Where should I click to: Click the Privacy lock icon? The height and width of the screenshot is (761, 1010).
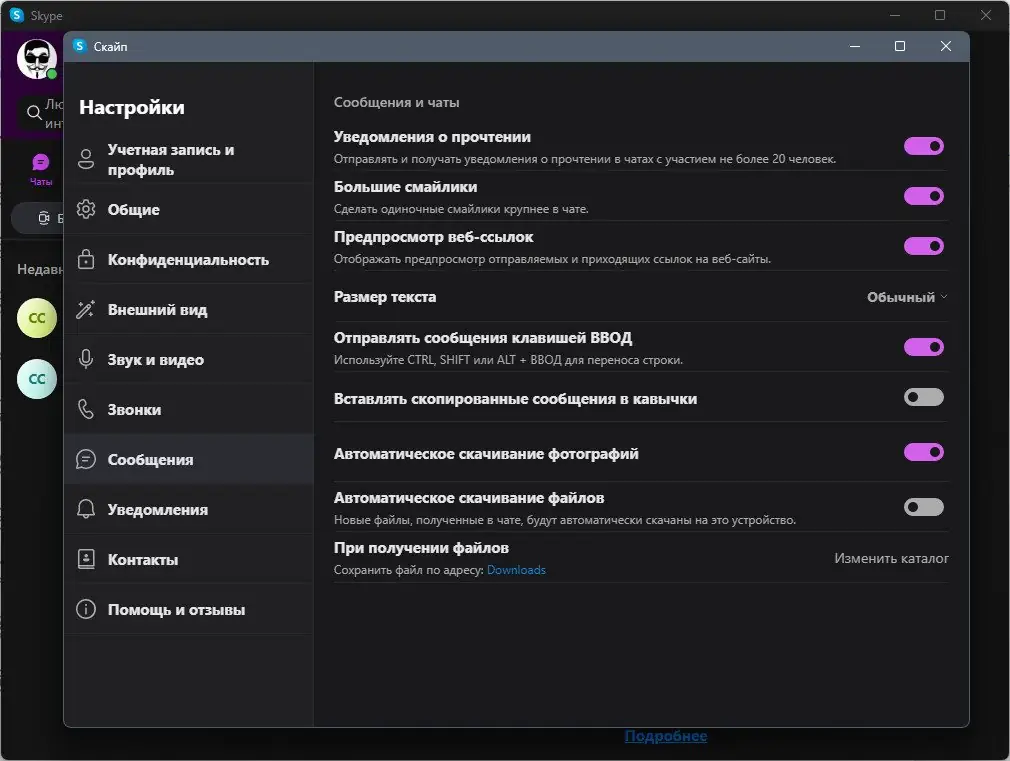[x=86, y=260]
